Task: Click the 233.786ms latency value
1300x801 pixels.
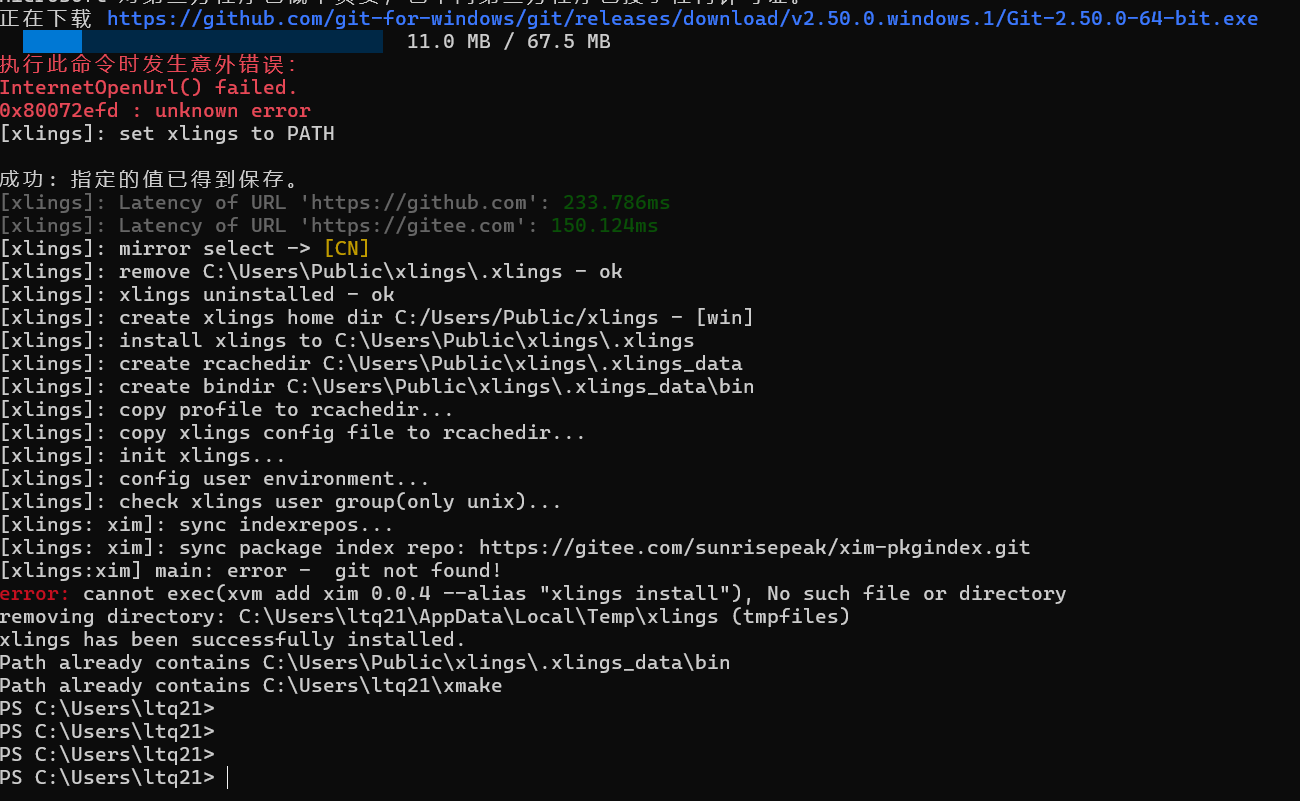Action: point(617,203)
